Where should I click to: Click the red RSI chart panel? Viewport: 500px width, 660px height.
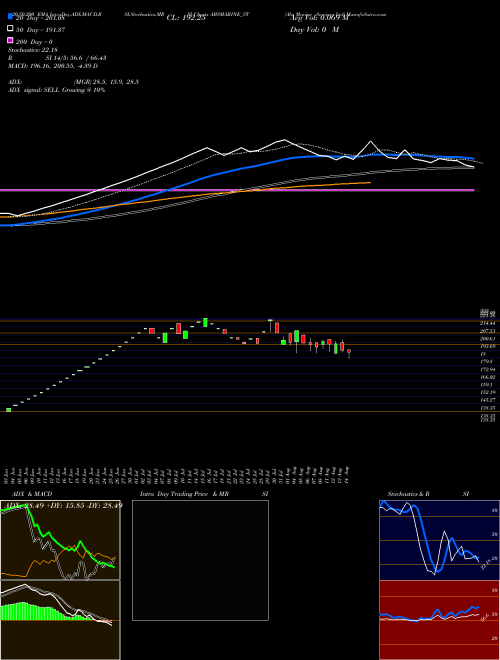[x=439, y=620]
